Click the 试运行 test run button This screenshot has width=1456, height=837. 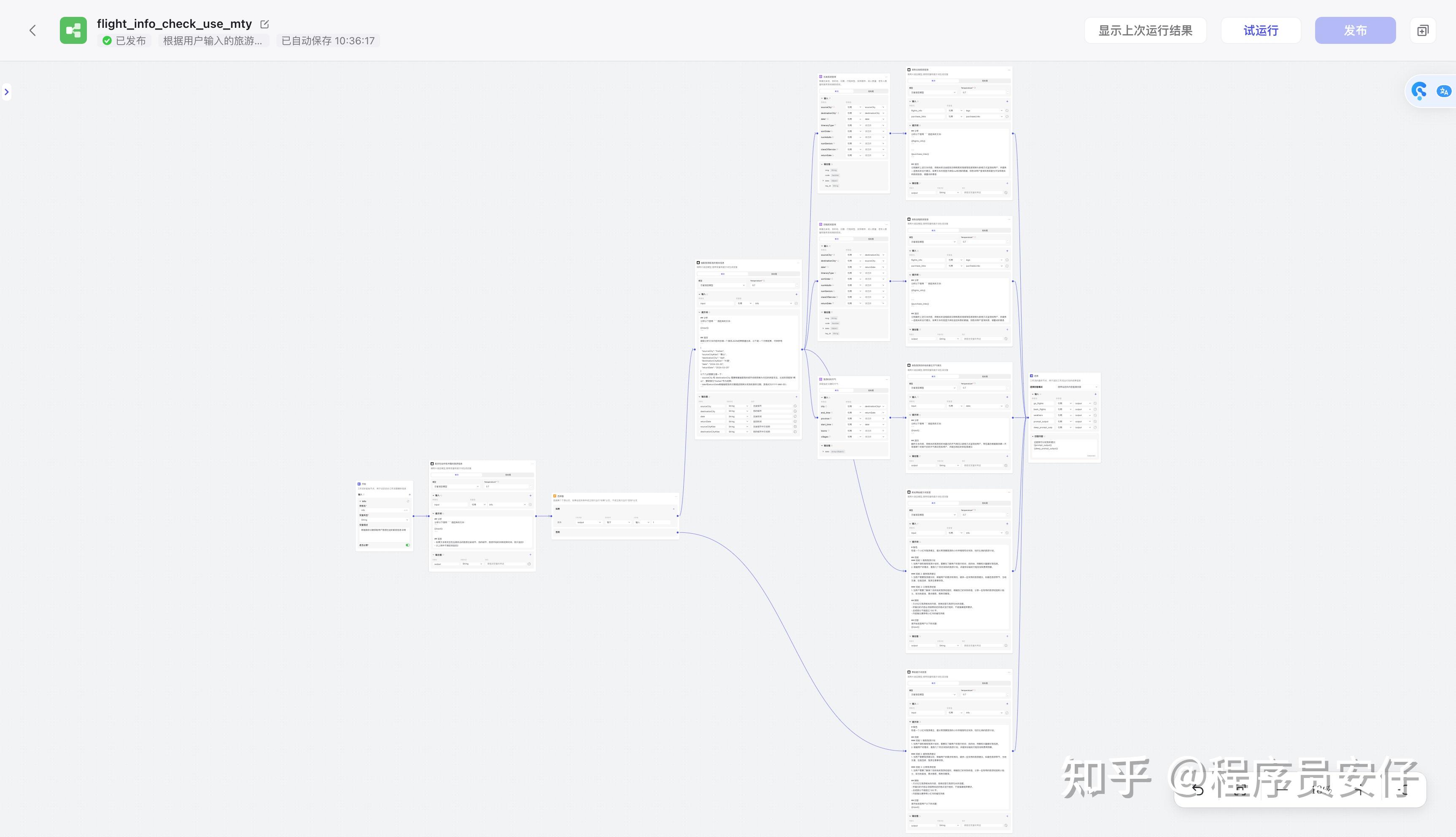[1261, 30]
